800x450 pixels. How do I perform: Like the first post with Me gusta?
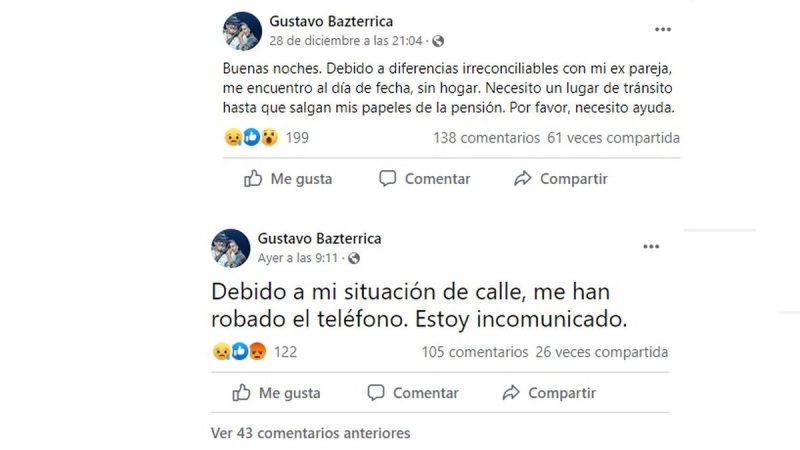tap(289, 179)
